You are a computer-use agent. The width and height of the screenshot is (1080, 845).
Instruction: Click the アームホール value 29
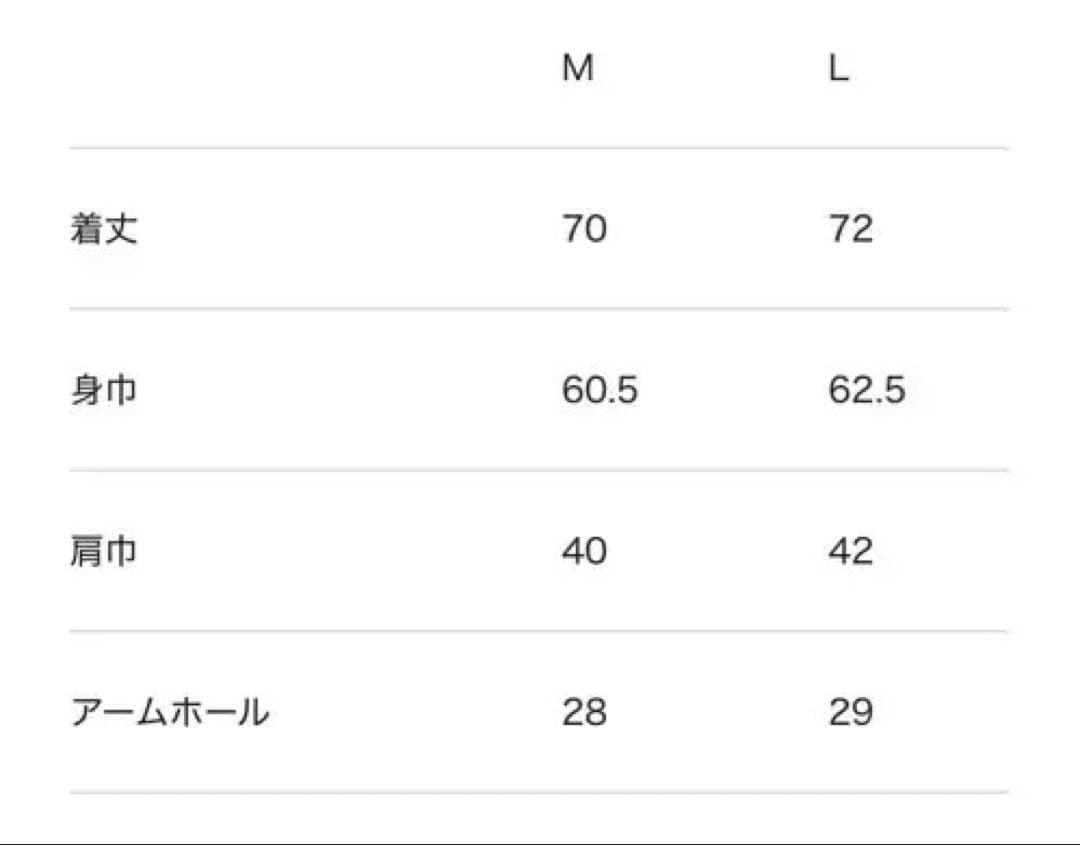pyautogui.click(x=850, y=712)
